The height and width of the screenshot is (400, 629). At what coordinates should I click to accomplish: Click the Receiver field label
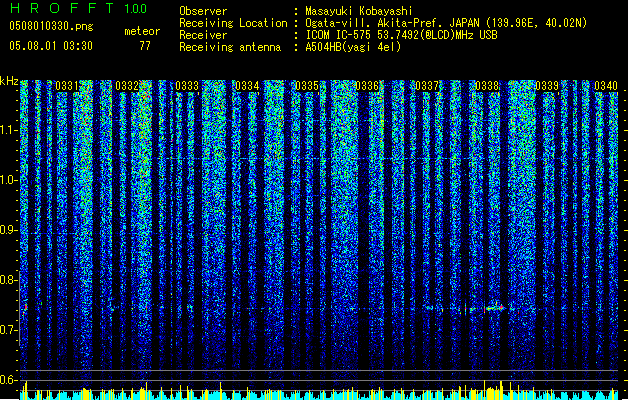[x=203, y=35]
